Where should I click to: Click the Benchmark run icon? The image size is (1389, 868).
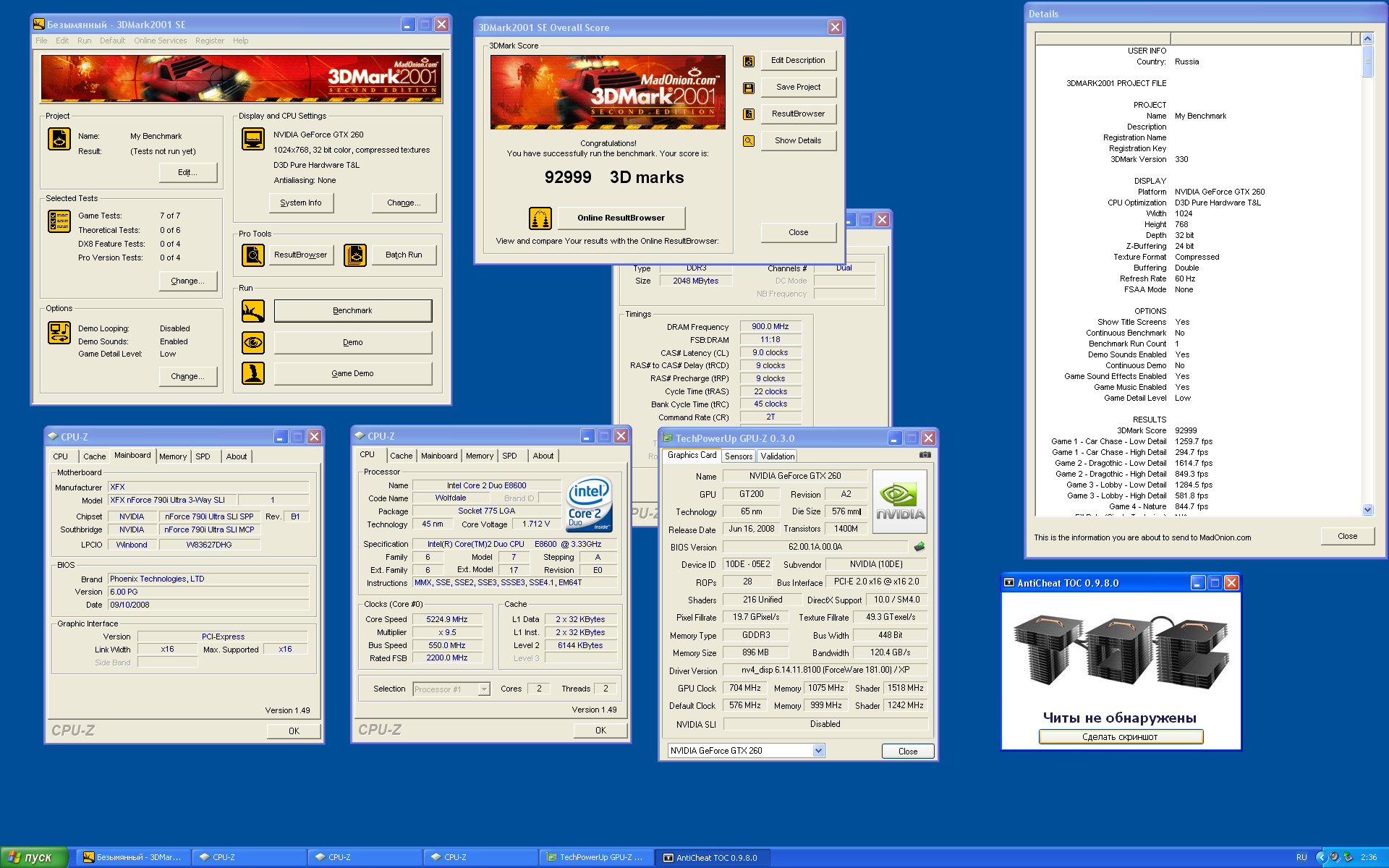click(x=253, y=311)
